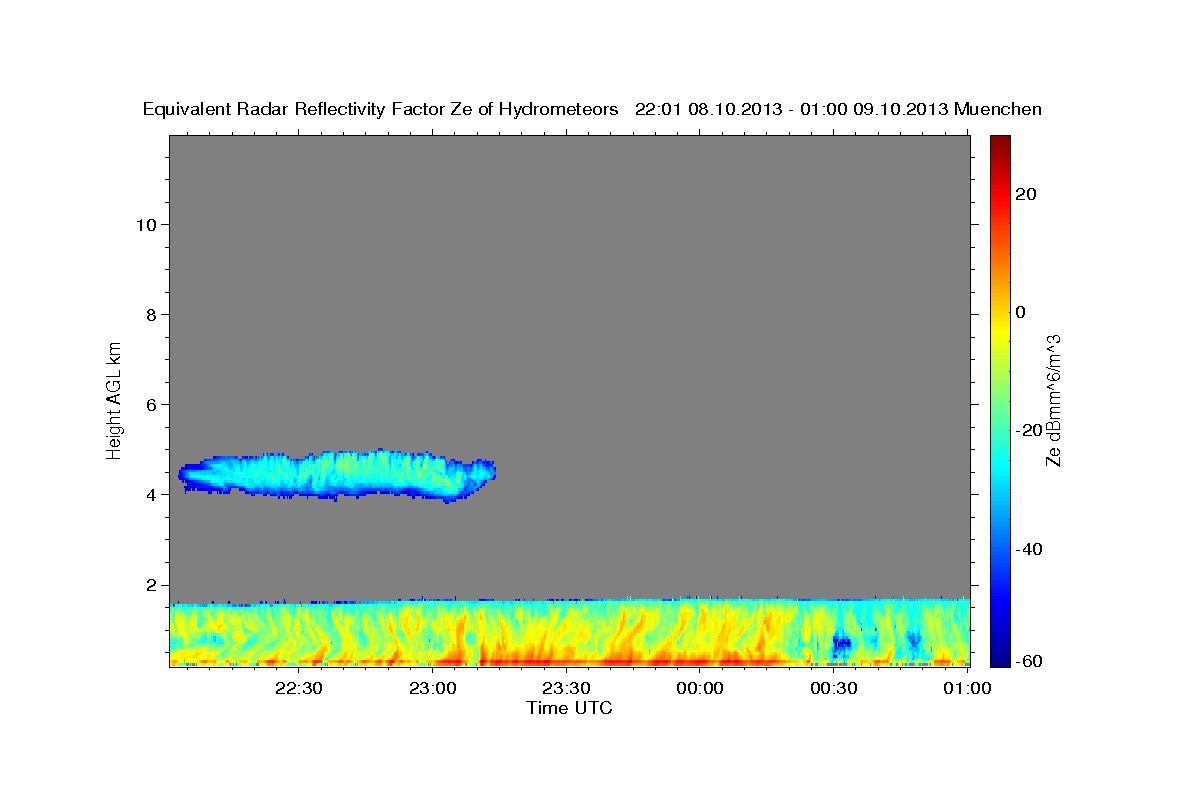Image resolution: width=1200 pixels, height=800 pixels.
Task: Click the 22:30 time tick label
Action: coord(299,688)
